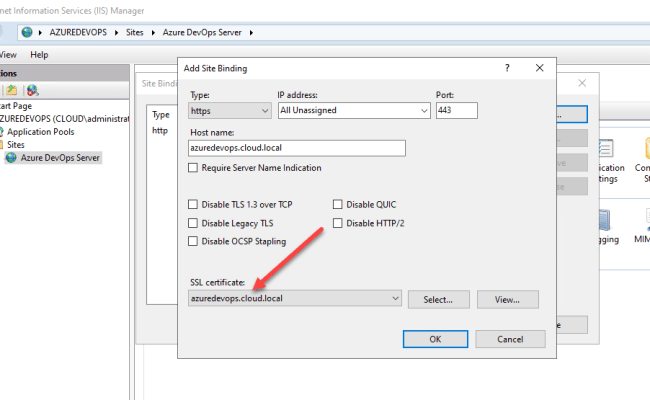The image size is (650, 400).
Task: Click the Host name input field
Action: coord(297,148)
